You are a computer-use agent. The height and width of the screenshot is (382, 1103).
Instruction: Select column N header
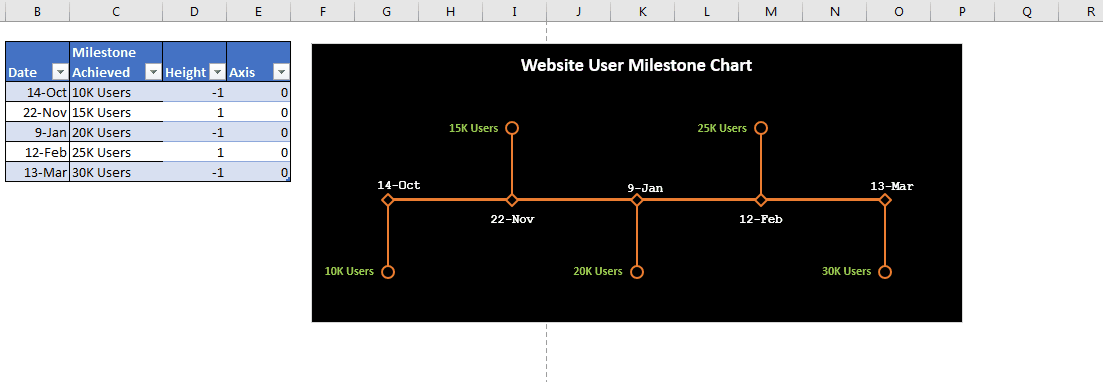tap(834, 11)
